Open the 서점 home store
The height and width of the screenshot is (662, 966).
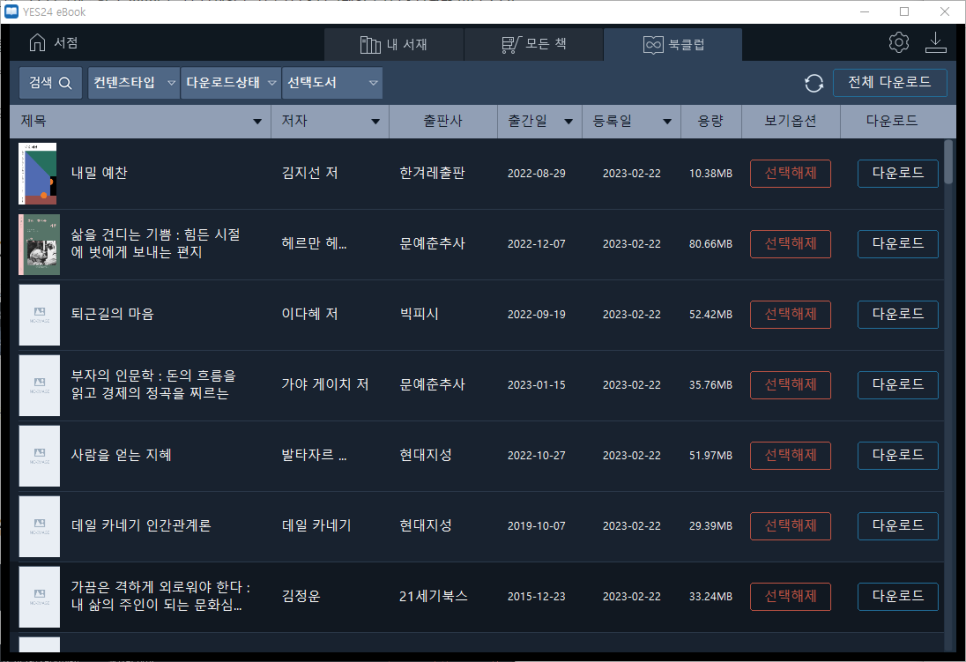pyautogui.click(x=53, y=42)
